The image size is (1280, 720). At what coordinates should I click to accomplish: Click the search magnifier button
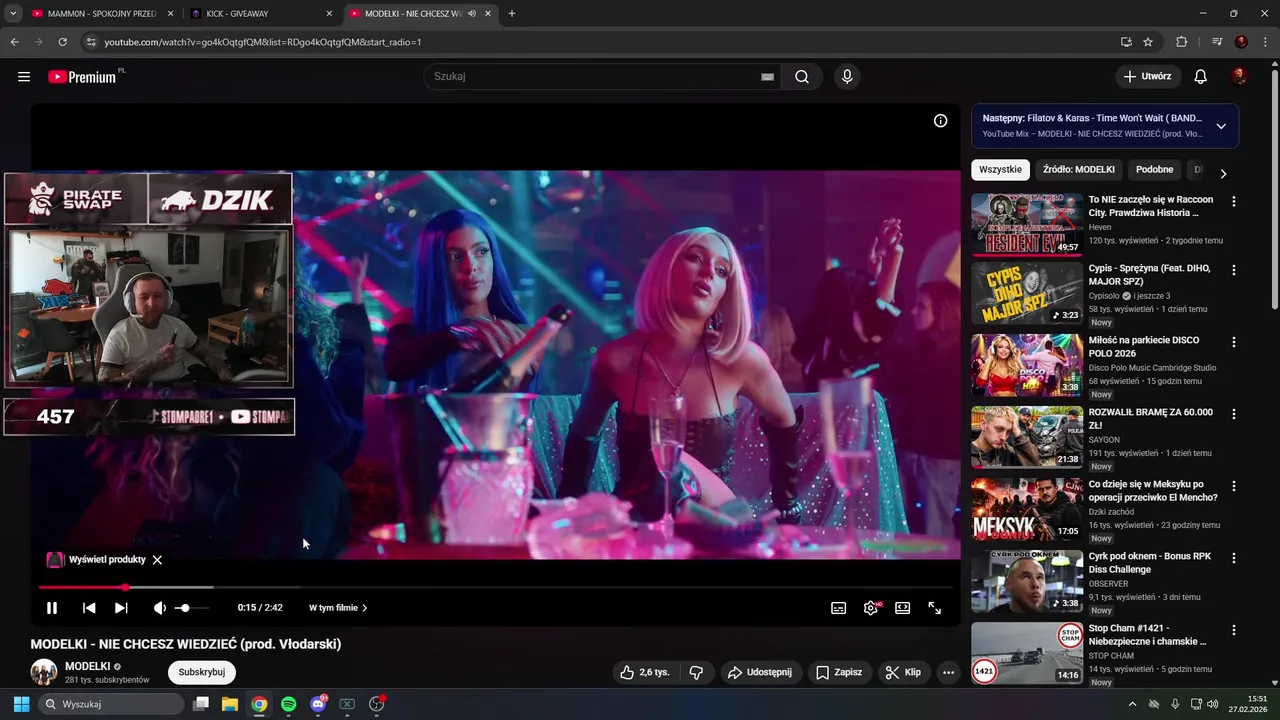coord(802,77)
